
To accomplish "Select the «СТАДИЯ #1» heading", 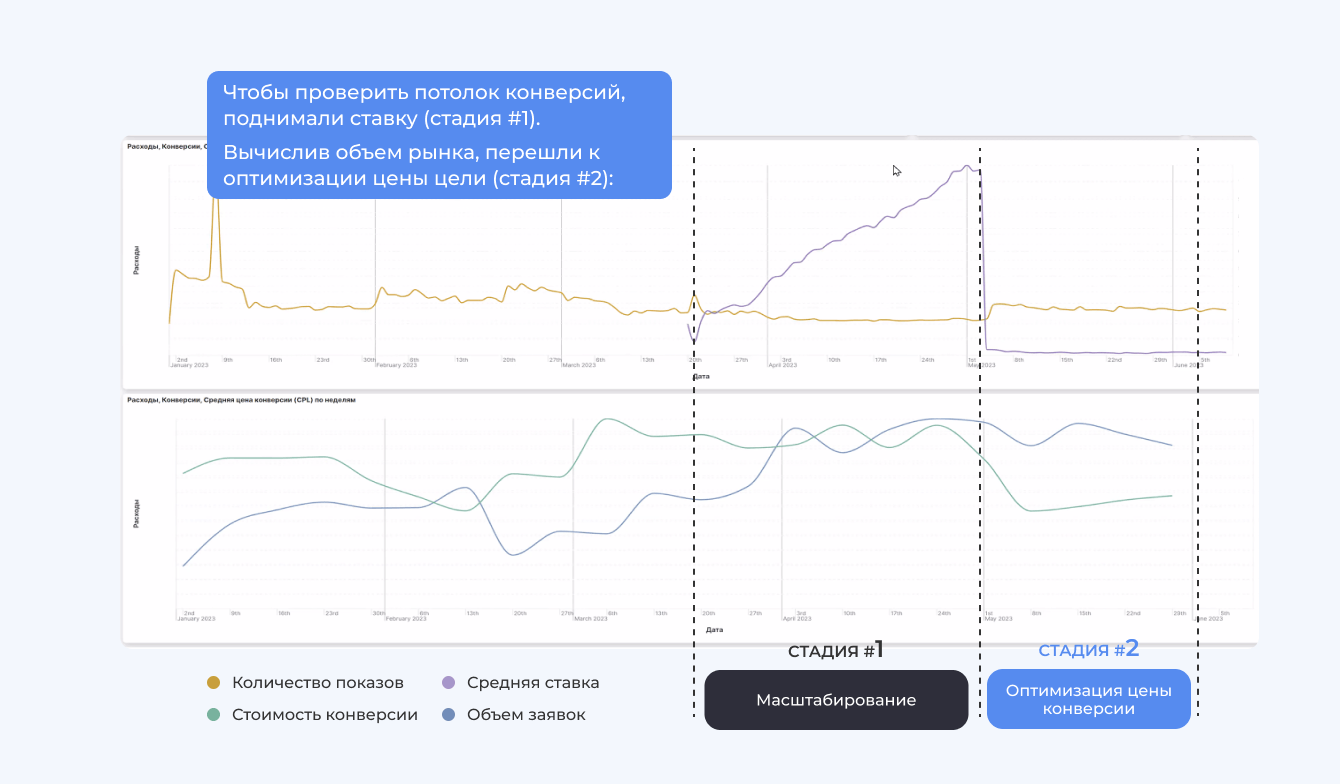I will (836, 651).
